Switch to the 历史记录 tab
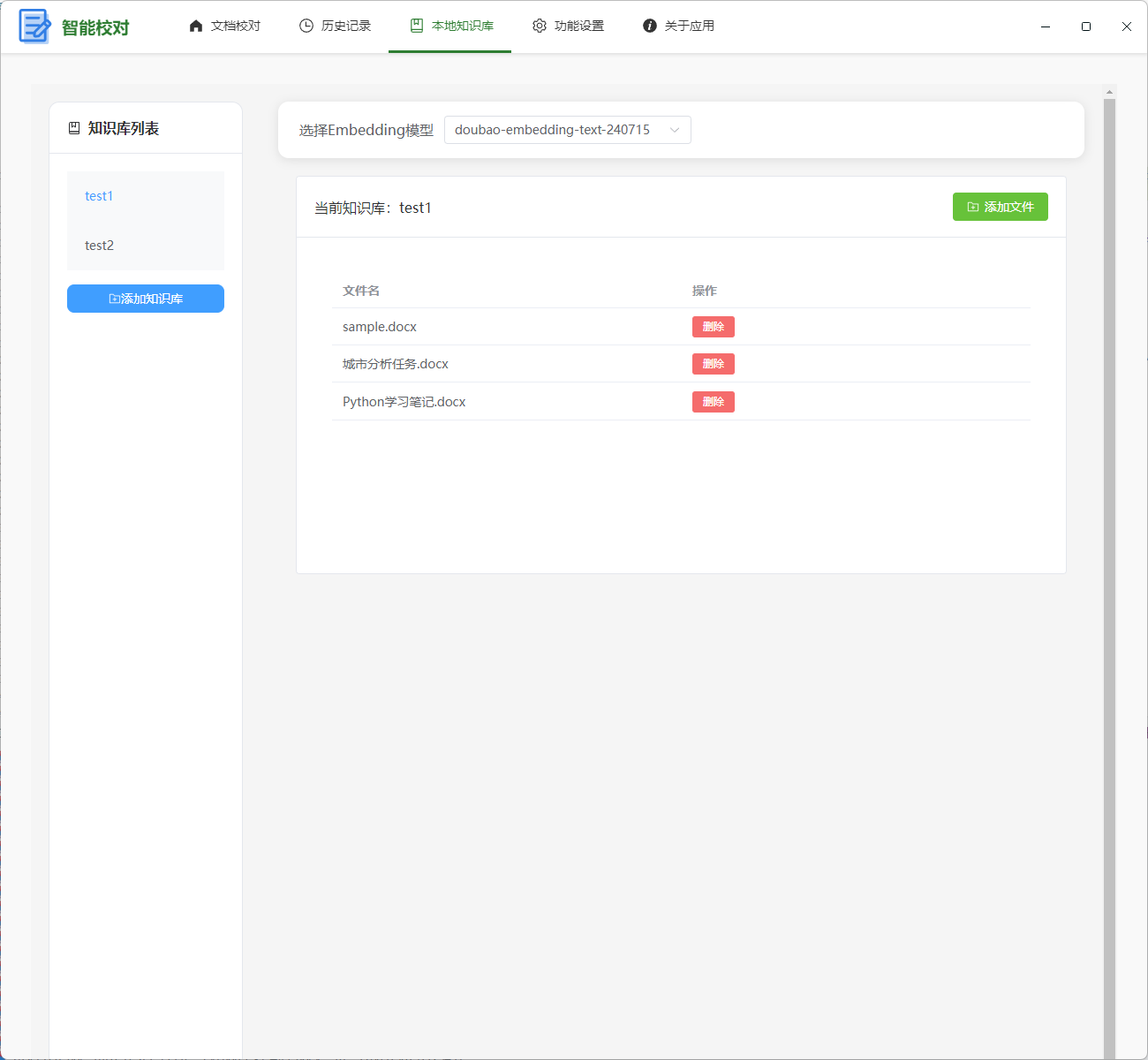 click(x=336, y=26)
